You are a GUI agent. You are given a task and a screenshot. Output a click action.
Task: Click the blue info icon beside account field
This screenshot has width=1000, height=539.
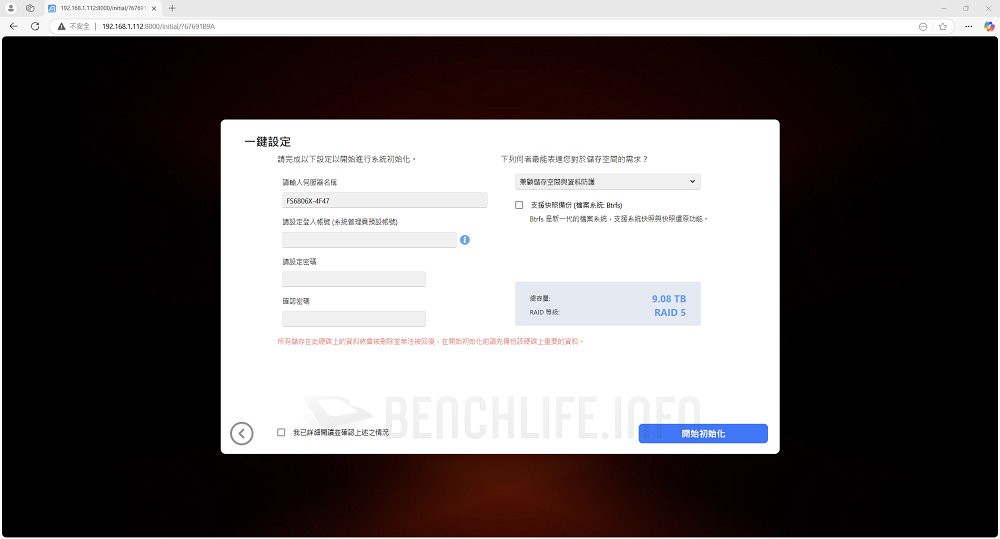point(465,240)
